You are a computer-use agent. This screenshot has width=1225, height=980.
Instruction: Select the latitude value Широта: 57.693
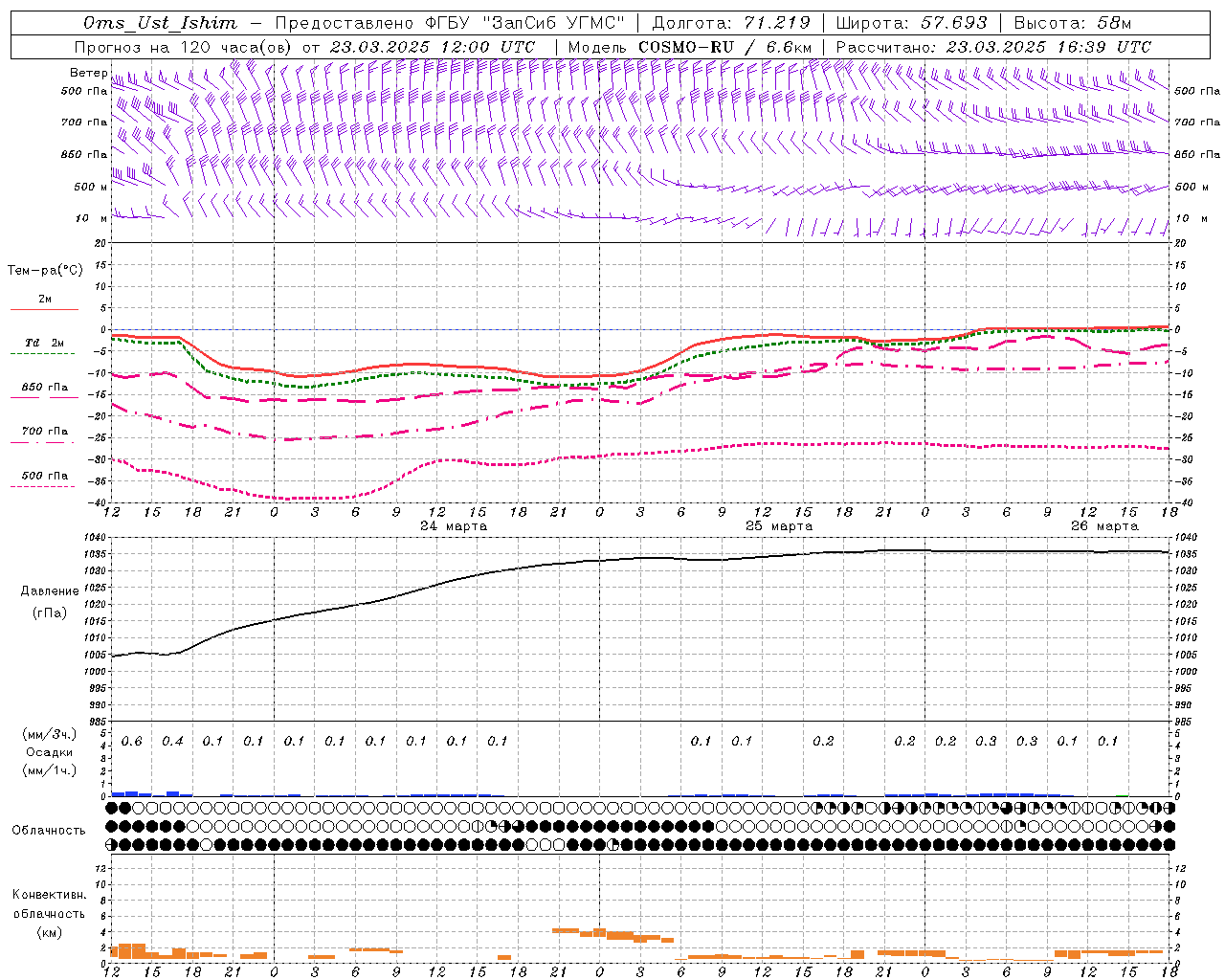coord(911,23)
